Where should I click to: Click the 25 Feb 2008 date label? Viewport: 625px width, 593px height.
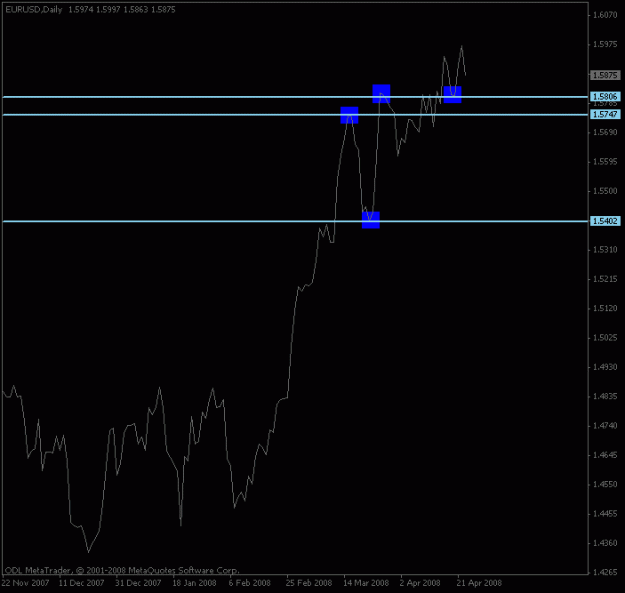click(309, 583)
